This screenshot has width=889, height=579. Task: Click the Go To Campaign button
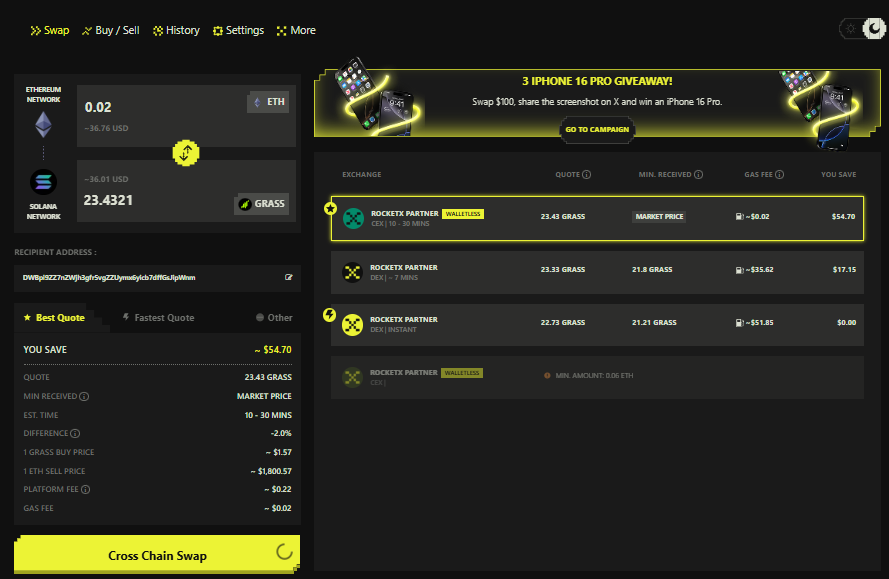[597, 129]
